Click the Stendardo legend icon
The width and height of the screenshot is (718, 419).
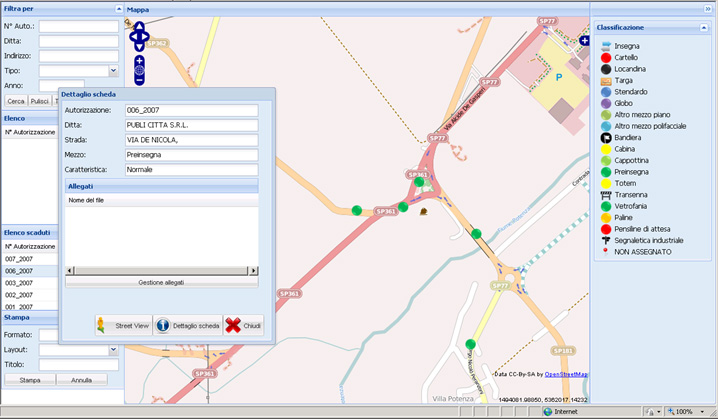(x=606, y=92)
